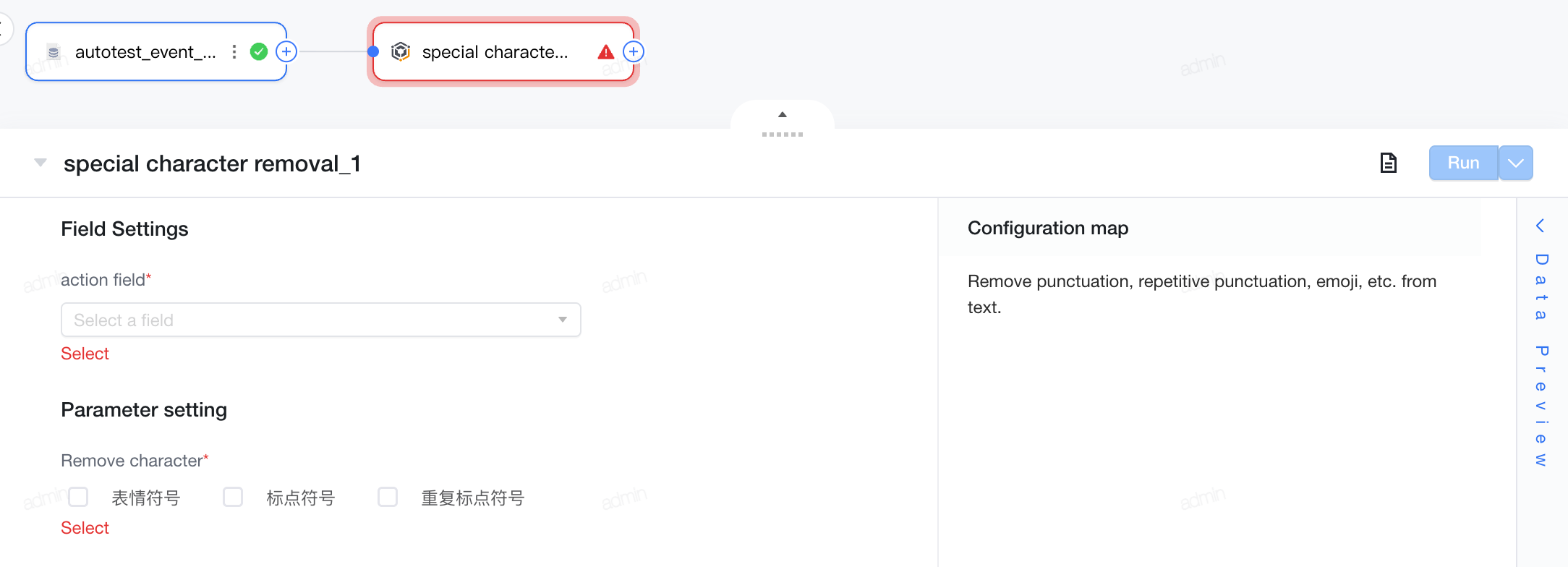Click the red warning triangle on special character node
The image size is (1568, 567).
[x=606, y=52]
